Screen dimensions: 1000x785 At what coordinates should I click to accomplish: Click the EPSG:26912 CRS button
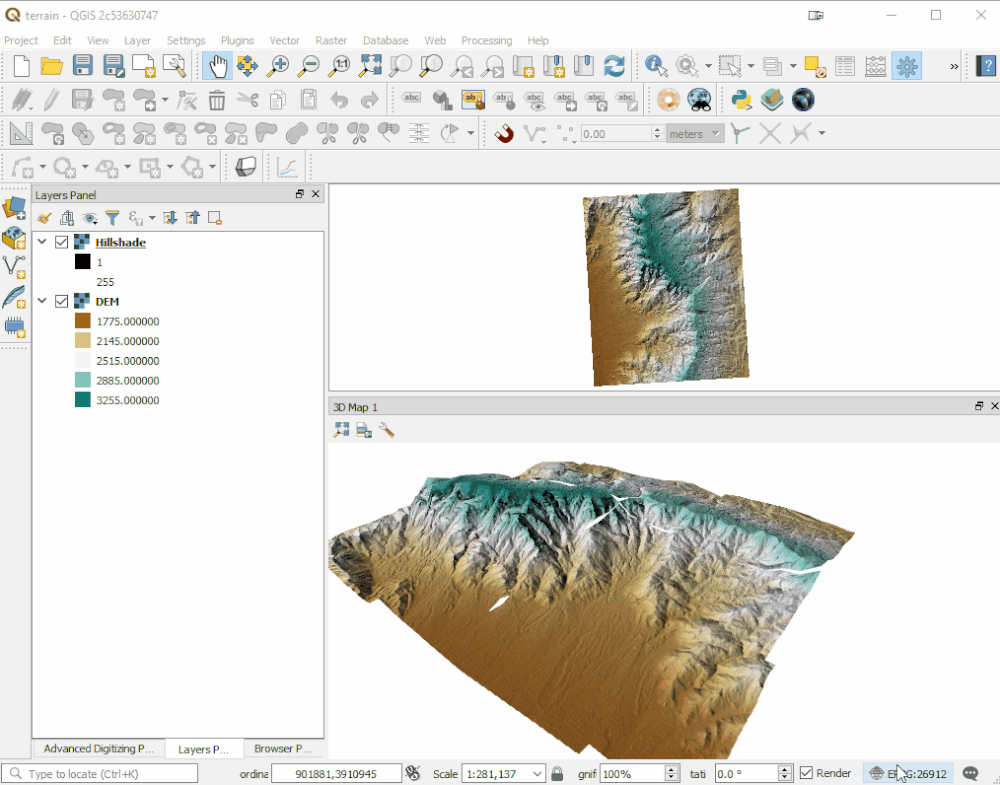[908, 774]
